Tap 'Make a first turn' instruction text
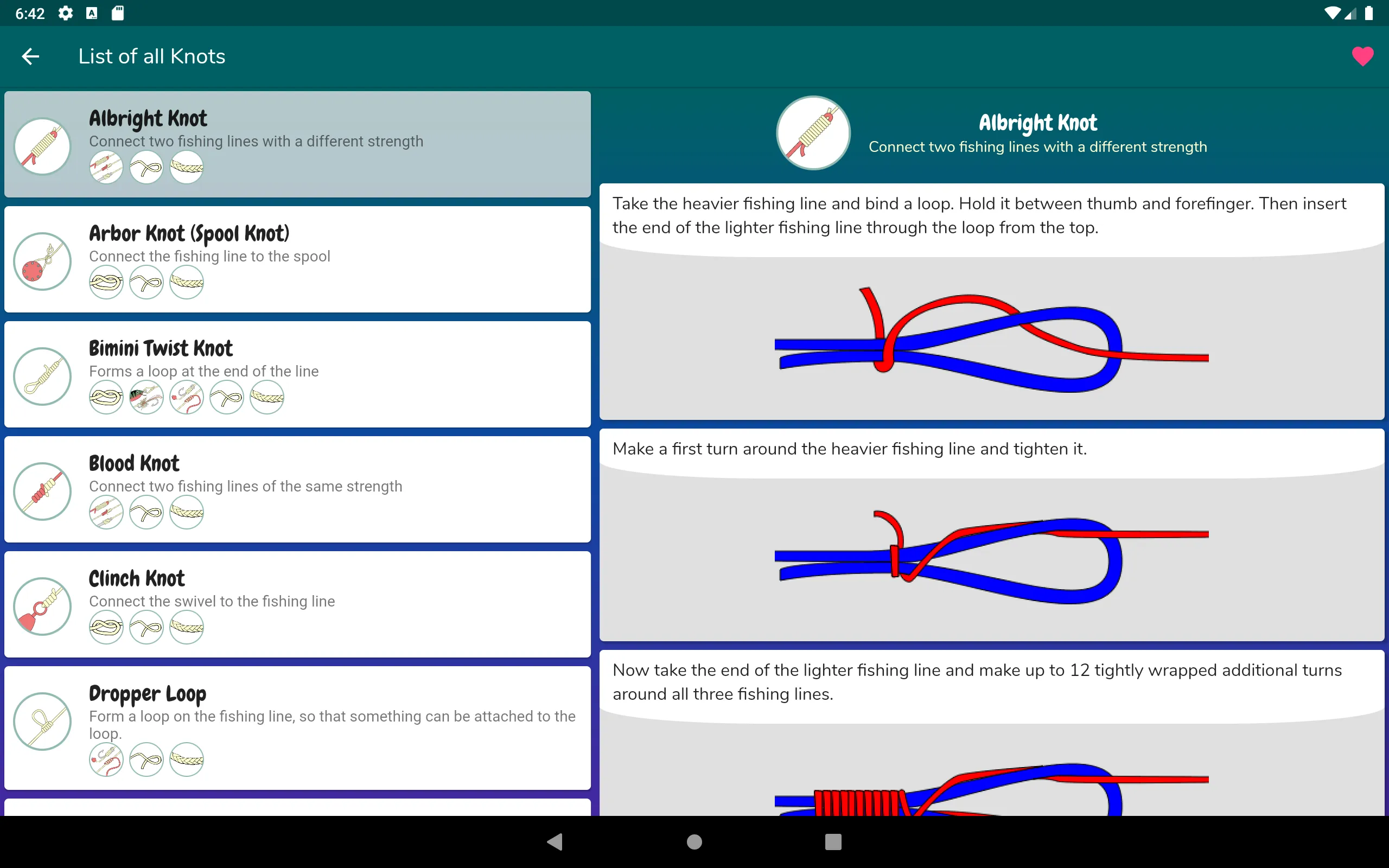Screen dimensions: 1389x868 point(850,448)
